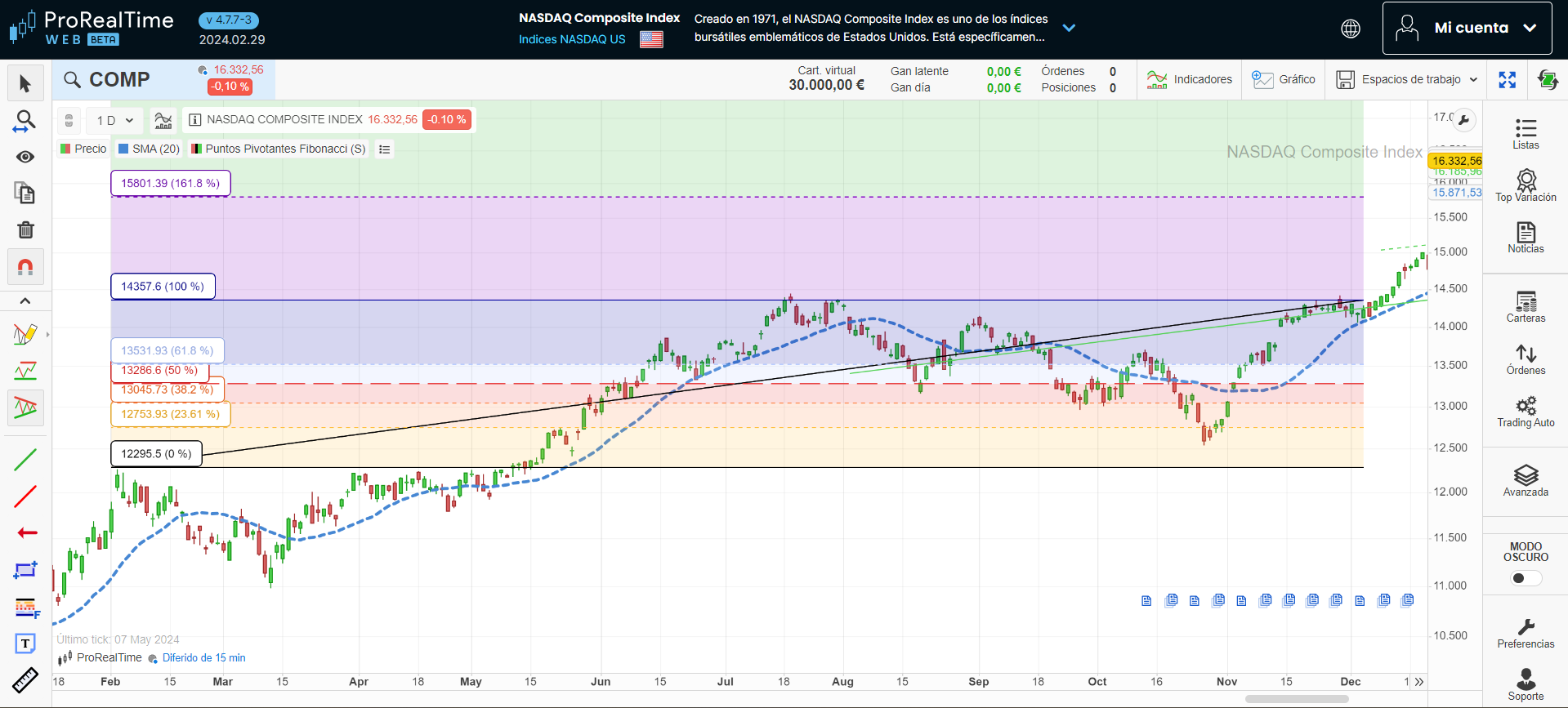
Task: Click Diferido de 15 min link
Action: pyautogui.click(x=203, y=658)
